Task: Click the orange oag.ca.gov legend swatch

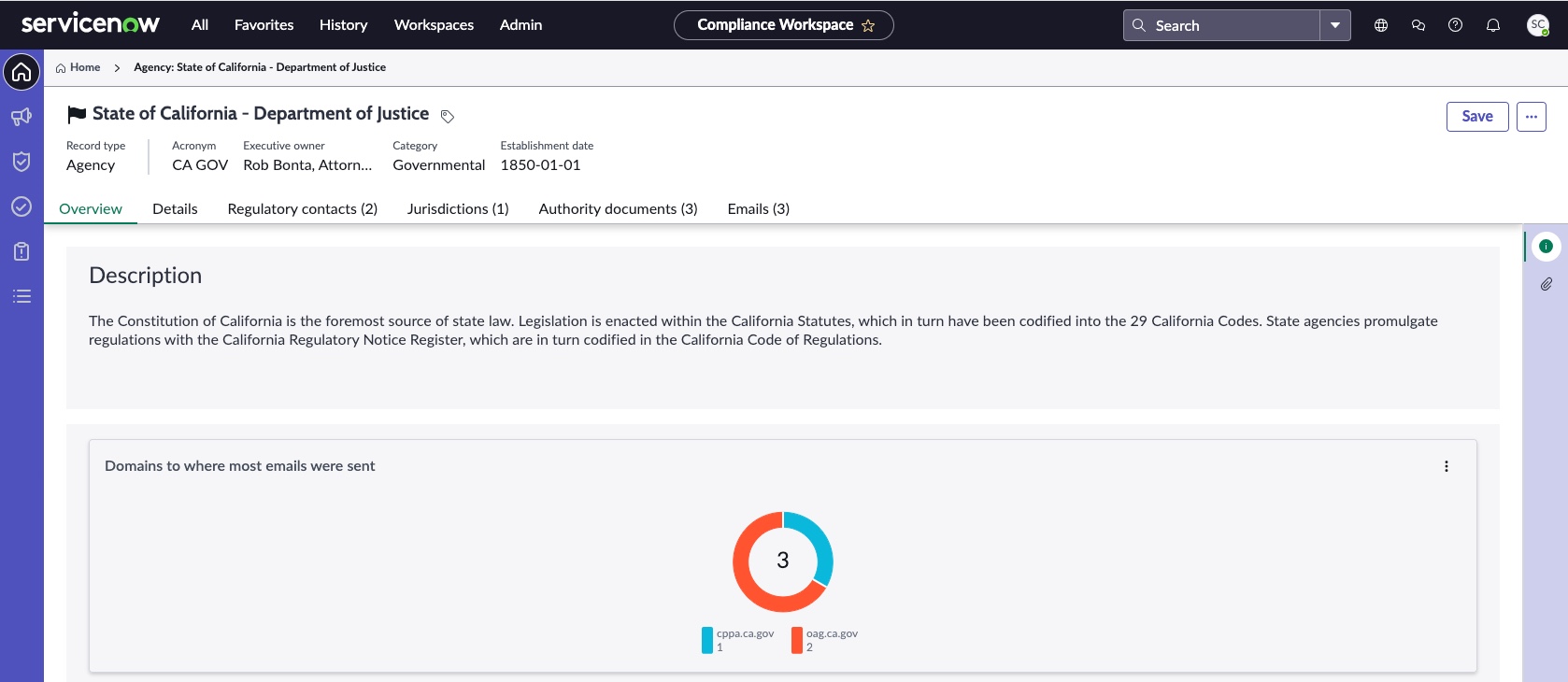Action: pos(797,640)
